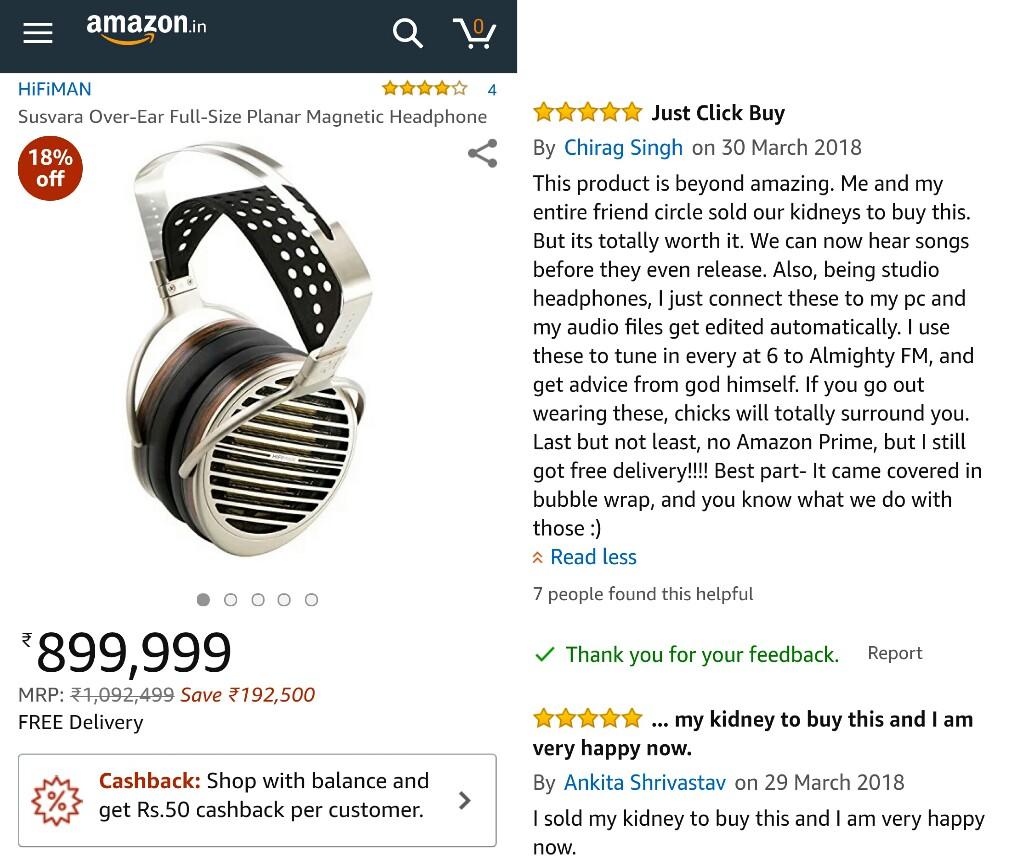Click the headphone product image
This screenshot has width=1024, height=866.
point(258,360)
